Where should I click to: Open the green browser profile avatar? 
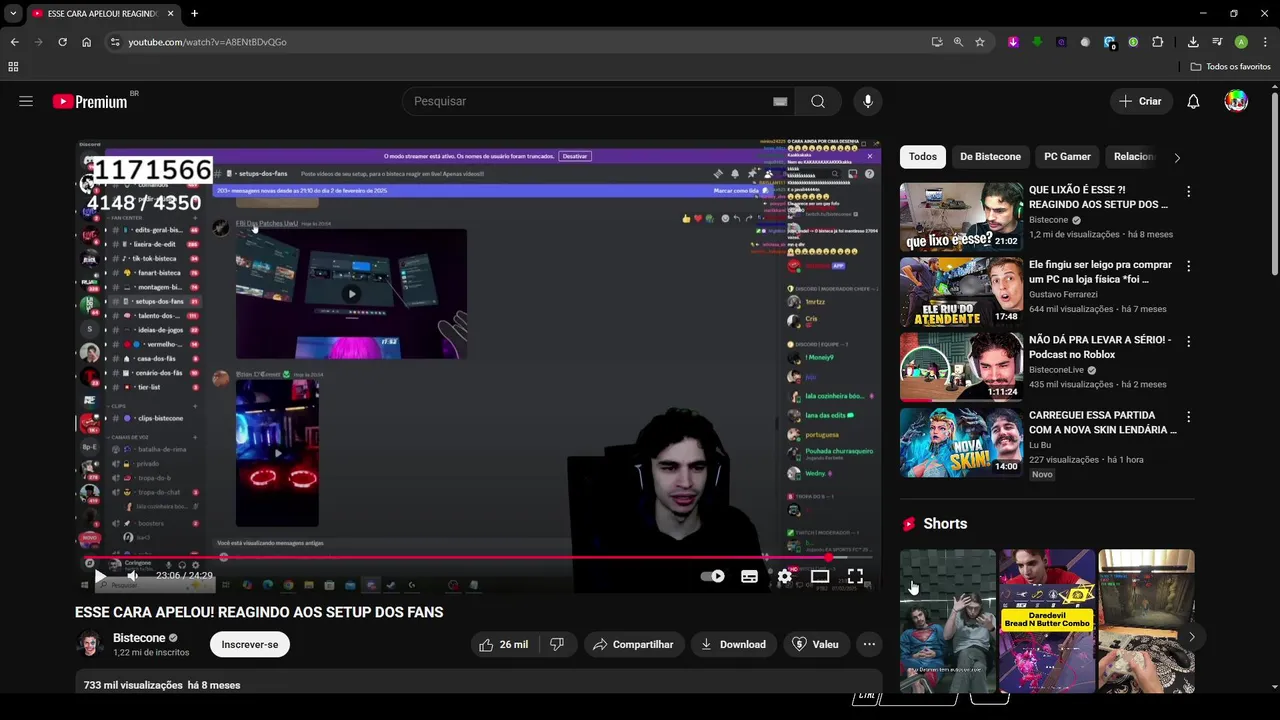tap(1241, 42)
